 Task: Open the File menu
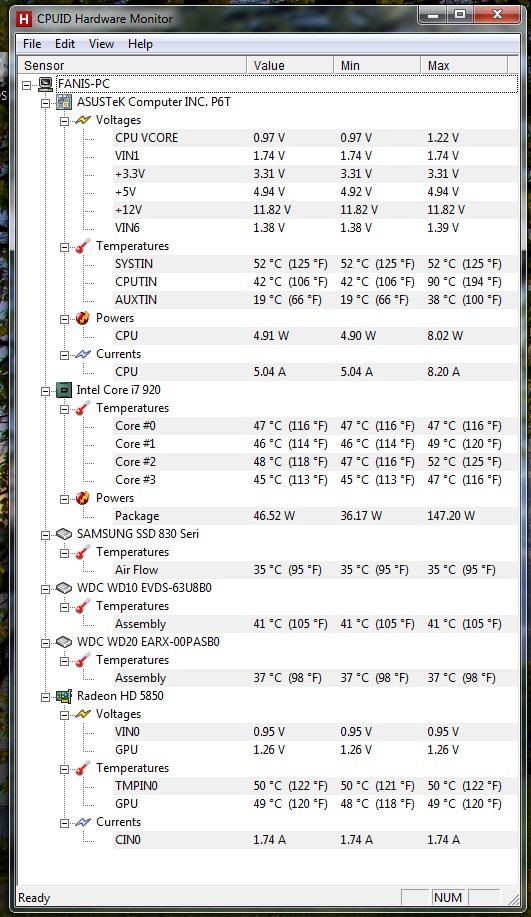[32, 44]
